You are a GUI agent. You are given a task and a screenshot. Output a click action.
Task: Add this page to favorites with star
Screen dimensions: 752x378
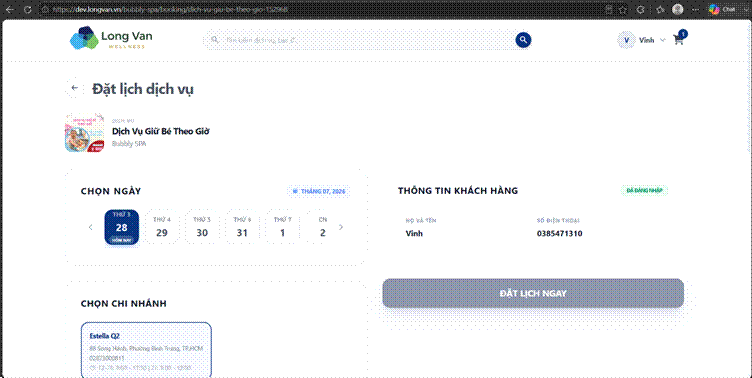tap(623, 10)
